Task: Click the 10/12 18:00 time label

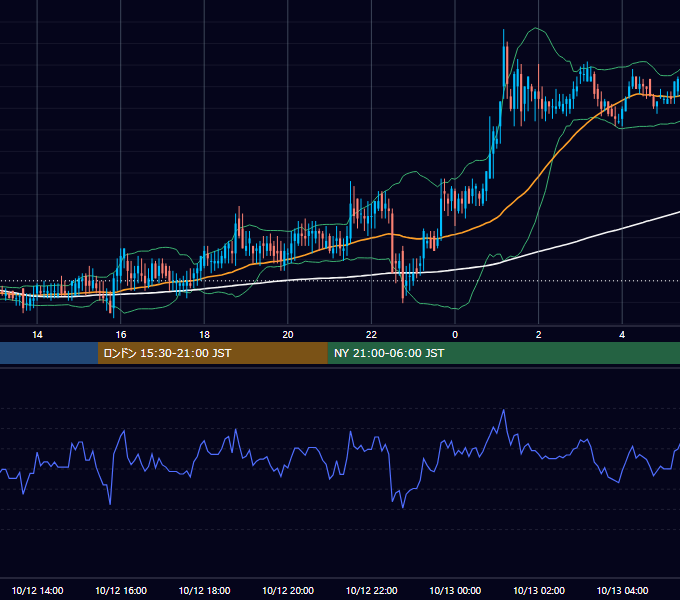Action: (204, 590)
